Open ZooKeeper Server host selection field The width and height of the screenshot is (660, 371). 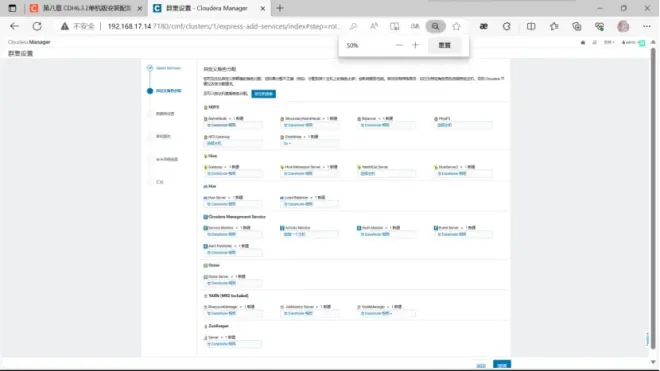click(x=233, y=344)
